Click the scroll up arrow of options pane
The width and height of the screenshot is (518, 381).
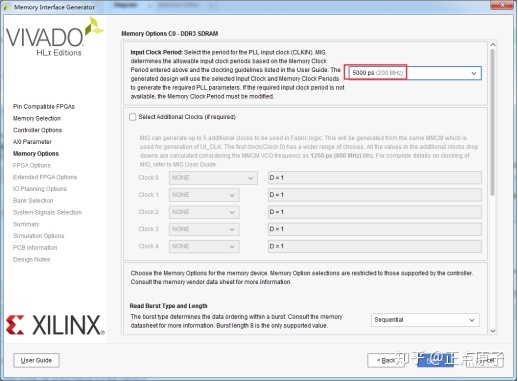[493, 45]
